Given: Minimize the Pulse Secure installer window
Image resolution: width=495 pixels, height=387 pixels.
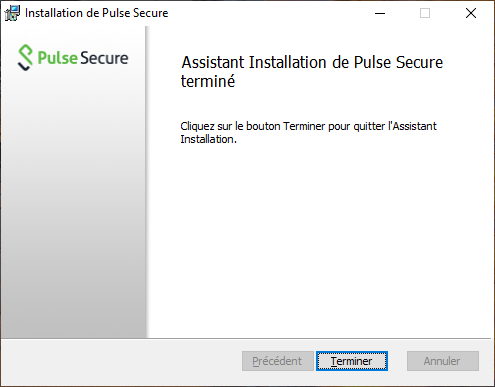Looking at the screenshot, I should 380,13.
